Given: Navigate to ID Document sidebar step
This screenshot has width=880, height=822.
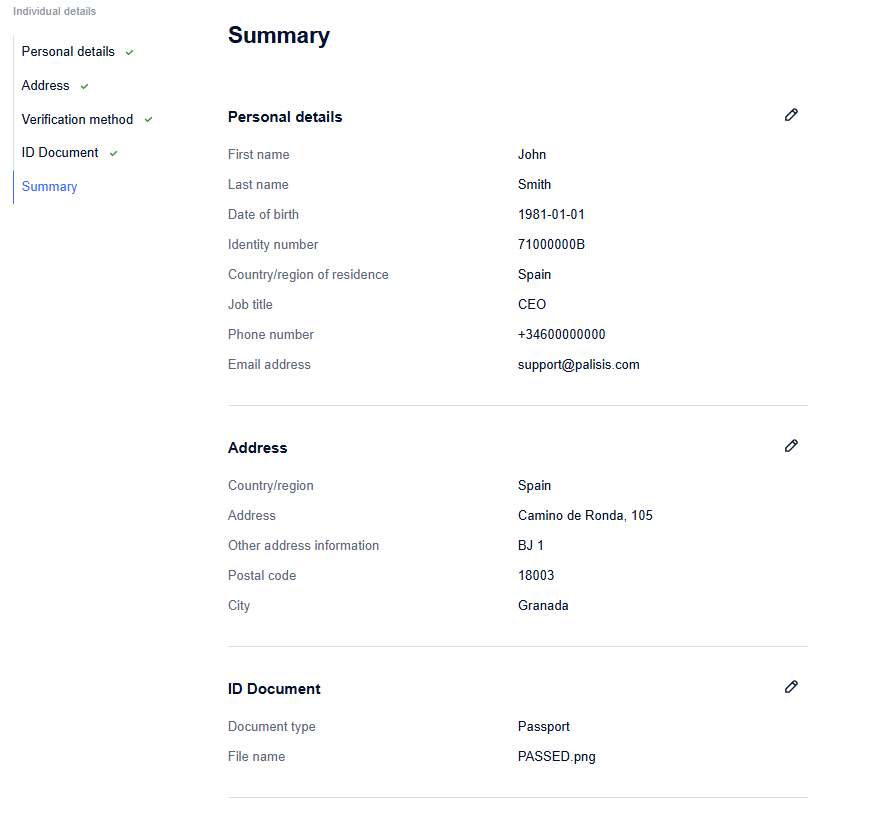Looking at the screenshot, I should click(60, 153).
